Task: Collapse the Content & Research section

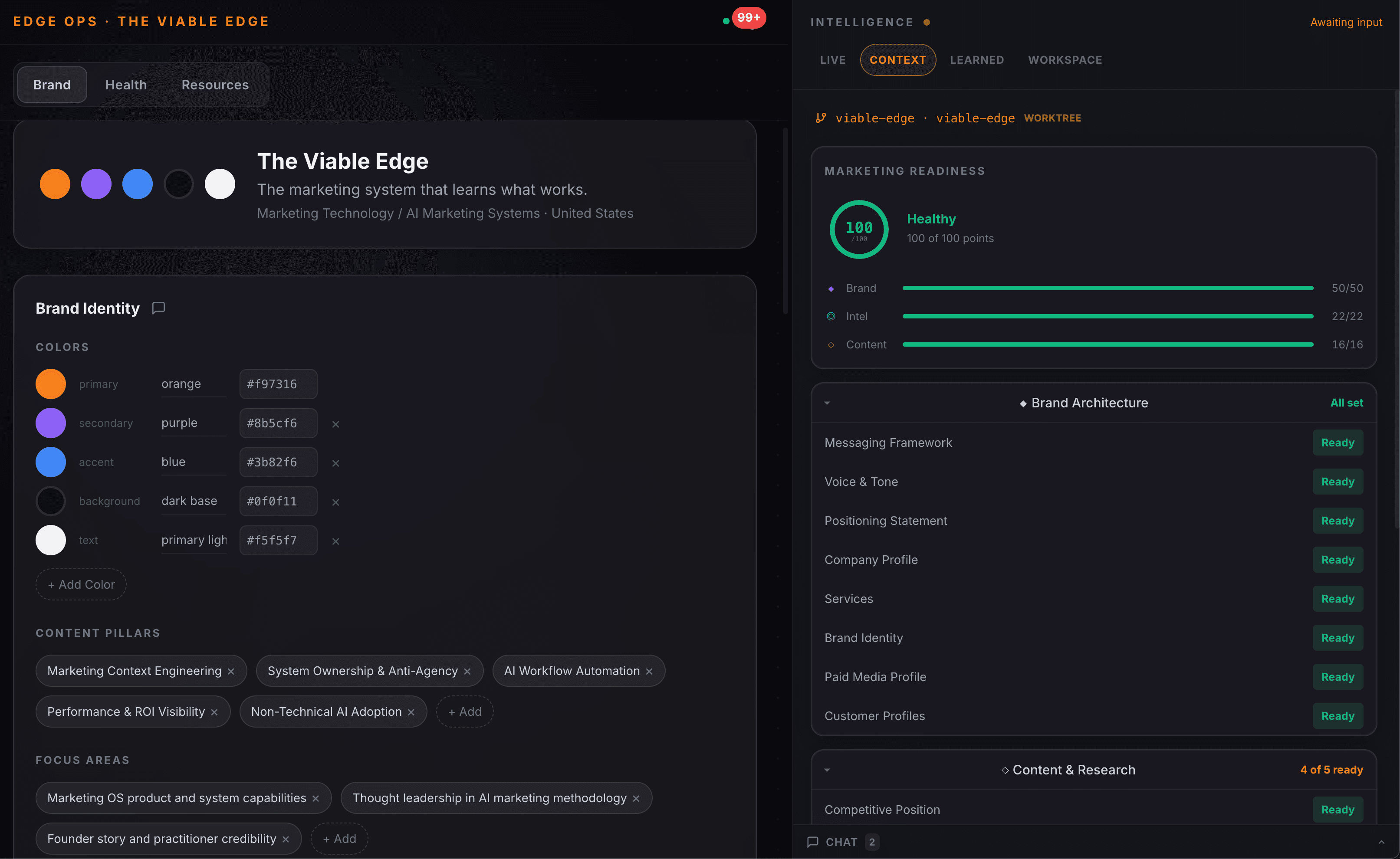Action: point(827,770)
